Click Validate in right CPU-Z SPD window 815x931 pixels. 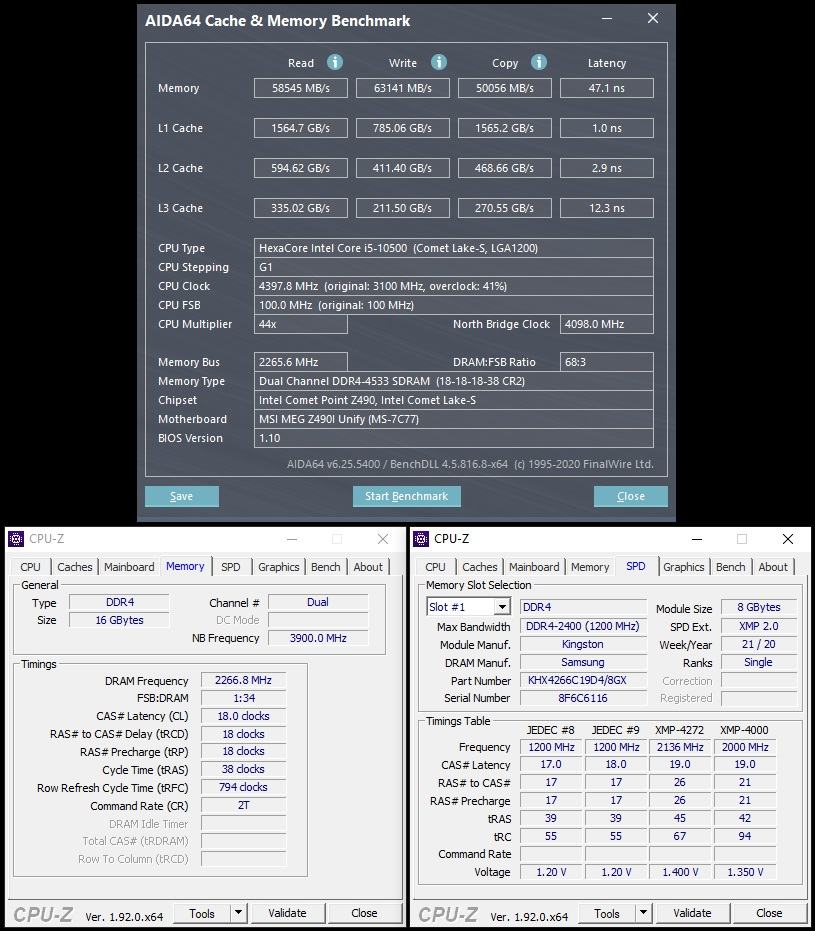click(692, 913)
